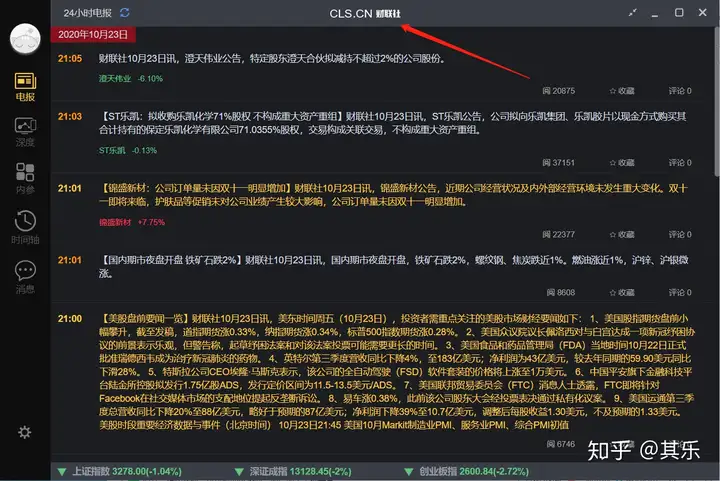This screenshot has width=720, height=481.
Task: Click read count 阅 22377
Action: [x=558, y=235]
